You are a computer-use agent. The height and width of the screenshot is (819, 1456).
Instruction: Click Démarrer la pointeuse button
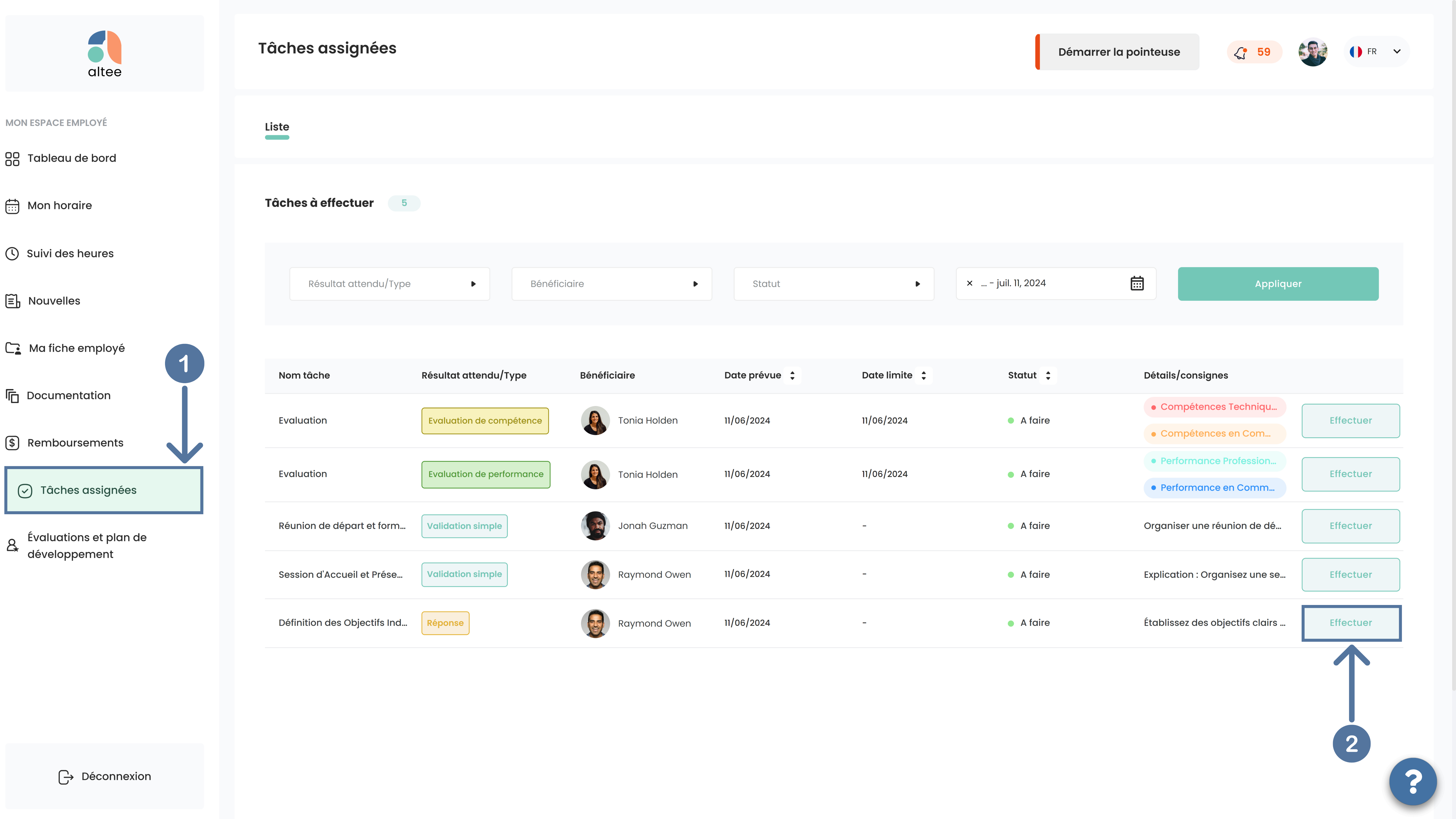[x=1117, y=52]
